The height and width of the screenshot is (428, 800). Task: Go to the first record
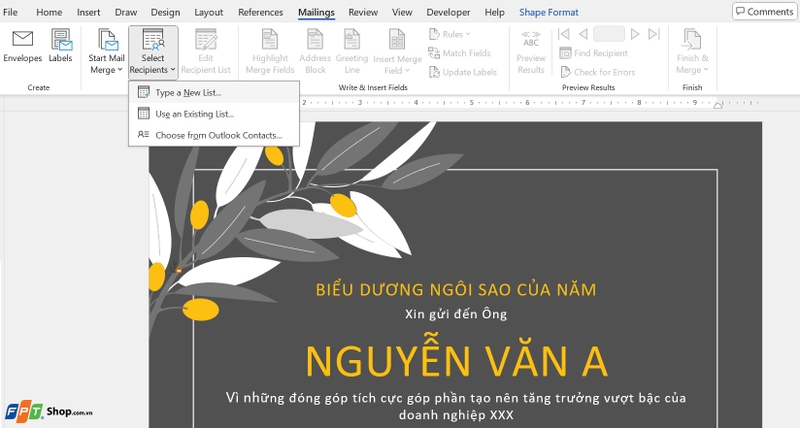tap(564, 34)
